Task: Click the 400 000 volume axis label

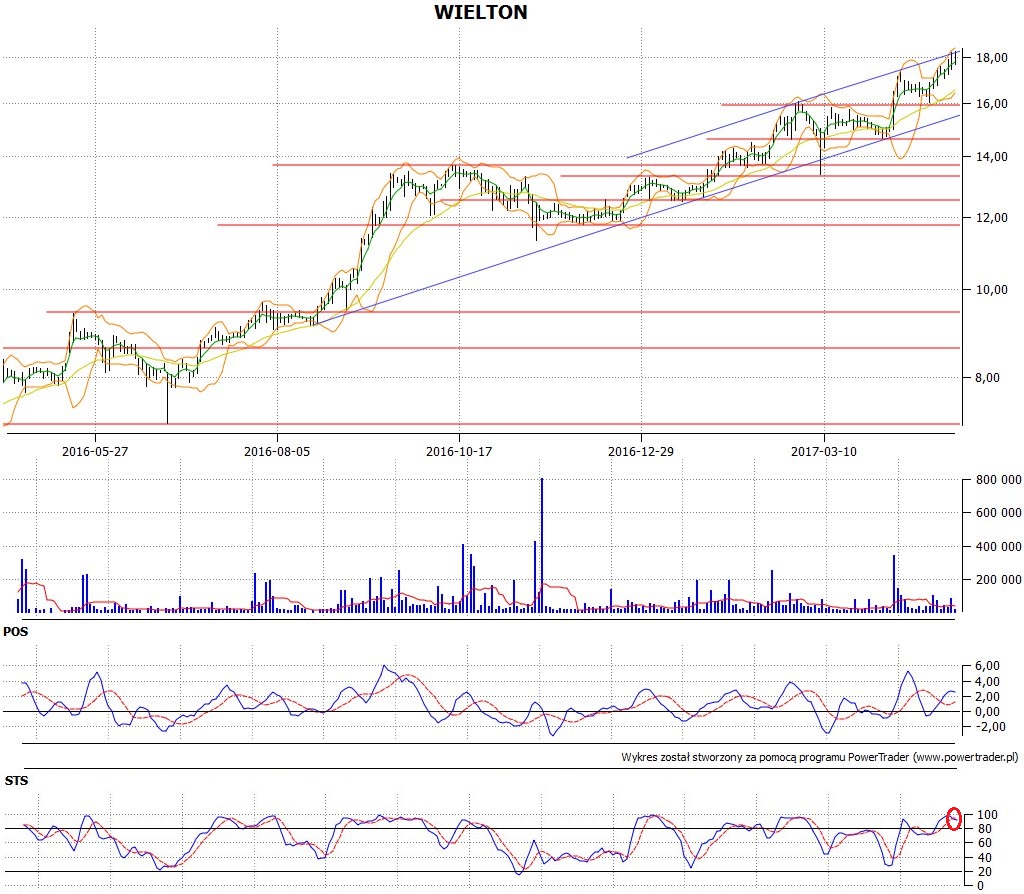Action: [x=999, y=547]
